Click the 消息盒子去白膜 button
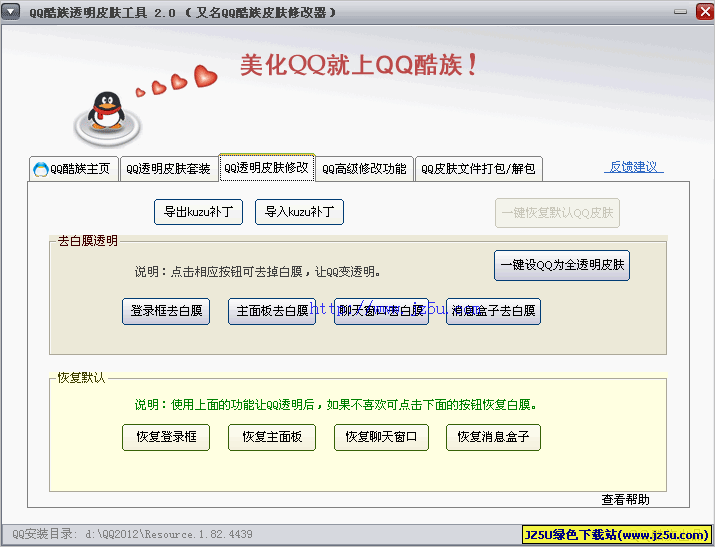The image size is (715, 547). [x=493, y=311]
